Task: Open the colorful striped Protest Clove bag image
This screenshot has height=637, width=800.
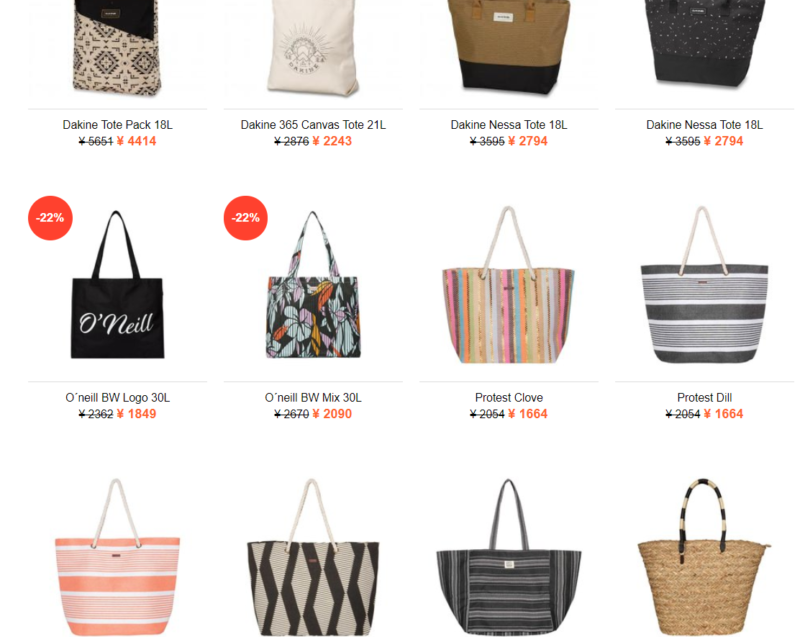Action: [509, 285]
